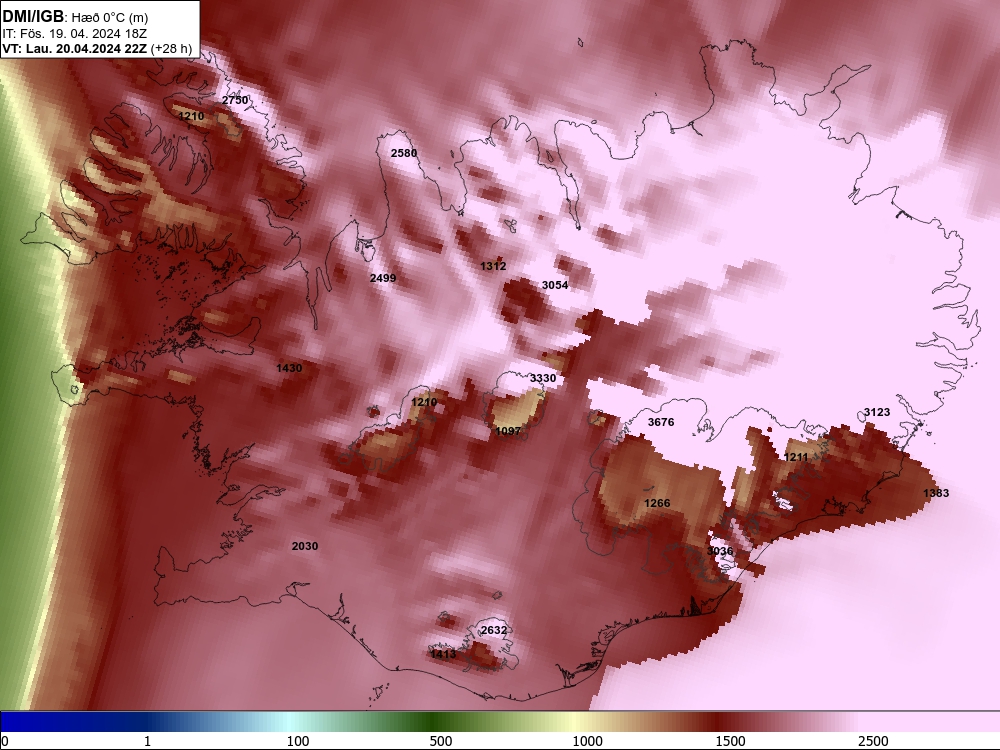Select the "IT: Fös. 19. 04. 2024 18Z" line
This screenshot has width=1000, height=750.
pos(74,34)
